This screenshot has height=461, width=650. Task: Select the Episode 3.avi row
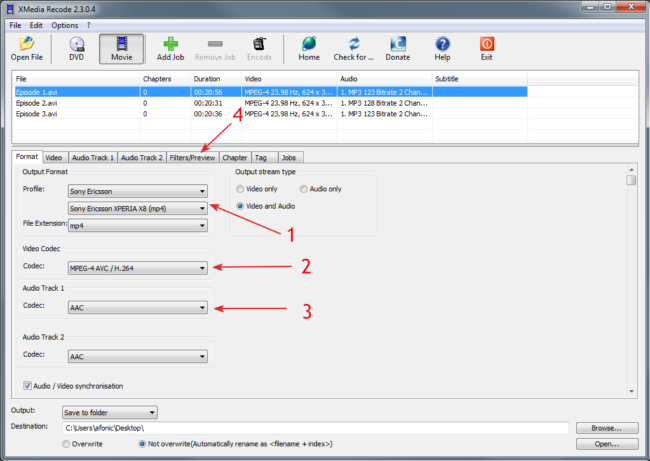271,114
